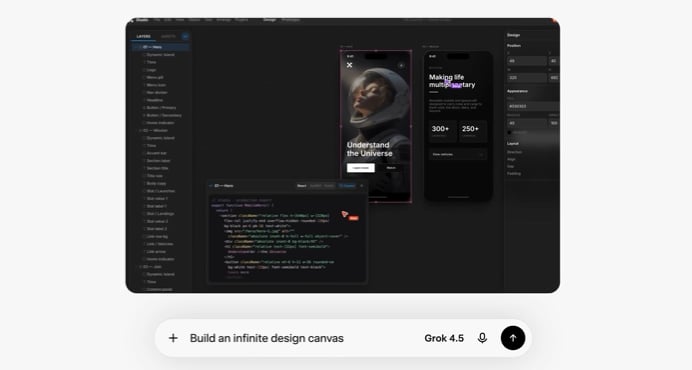
Task: Click the X position input showing 40
Action: 527,61
